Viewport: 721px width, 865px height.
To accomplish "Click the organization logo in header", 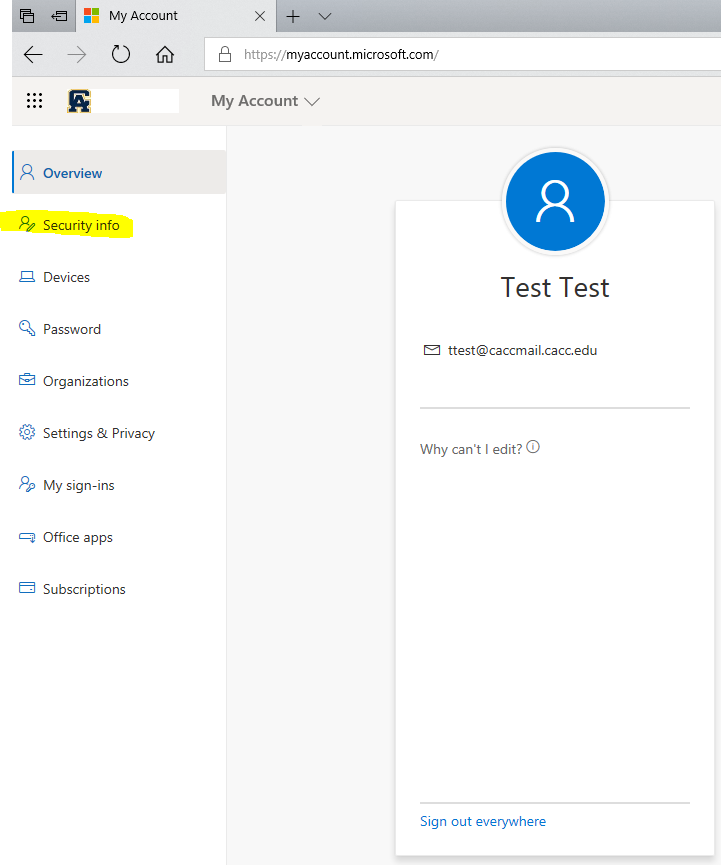I will (x=79, y=101).
